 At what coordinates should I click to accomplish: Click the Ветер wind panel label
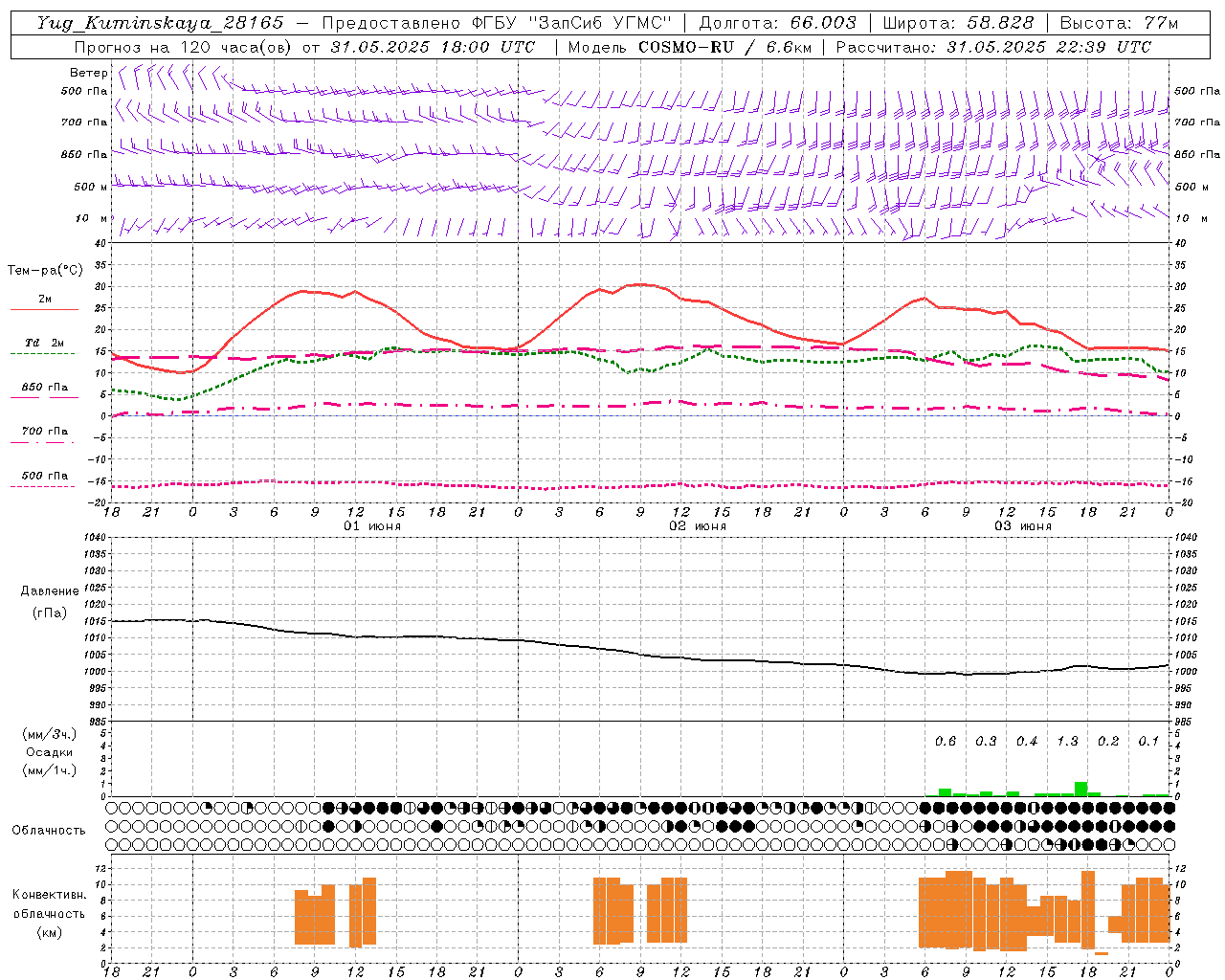(x=89, y=73)
